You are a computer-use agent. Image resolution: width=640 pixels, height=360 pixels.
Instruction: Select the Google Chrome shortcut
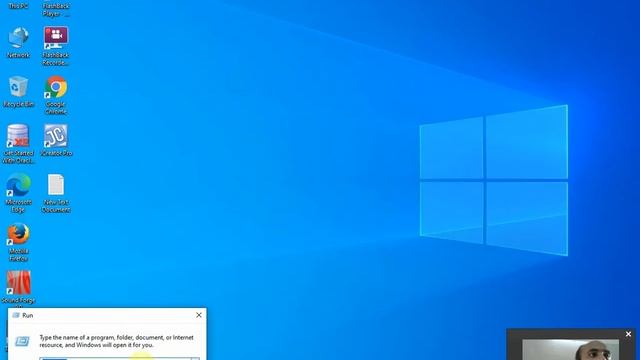[x=56, y=95]
